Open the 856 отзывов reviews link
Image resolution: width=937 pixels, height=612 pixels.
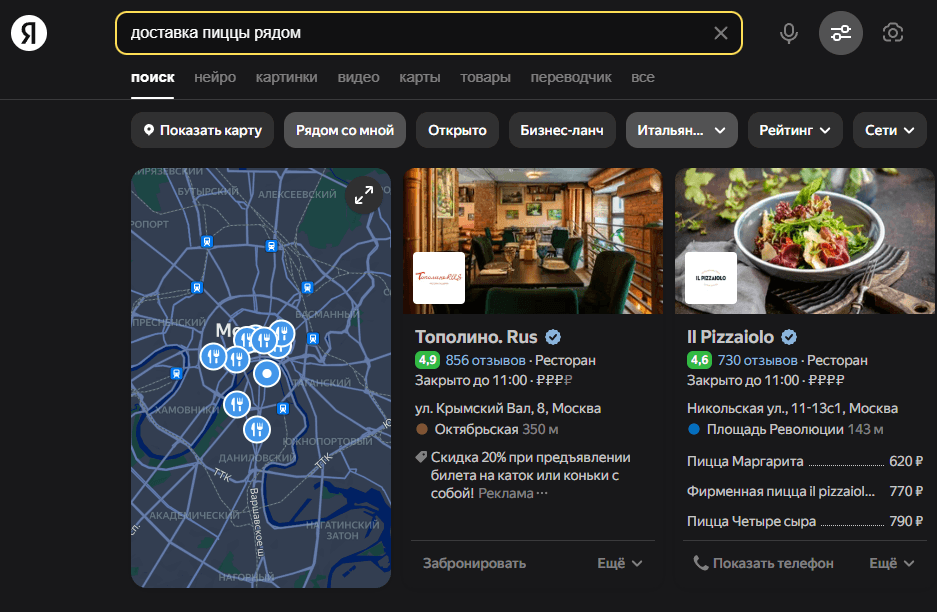click(x=485, y=360)
